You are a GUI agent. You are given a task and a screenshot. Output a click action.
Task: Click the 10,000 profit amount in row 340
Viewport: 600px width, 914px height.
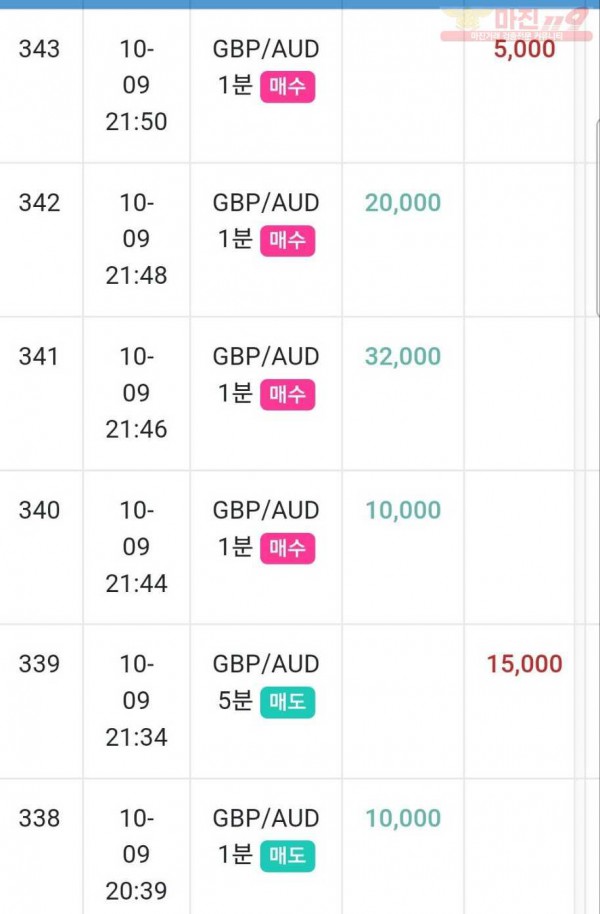[403, 511]
